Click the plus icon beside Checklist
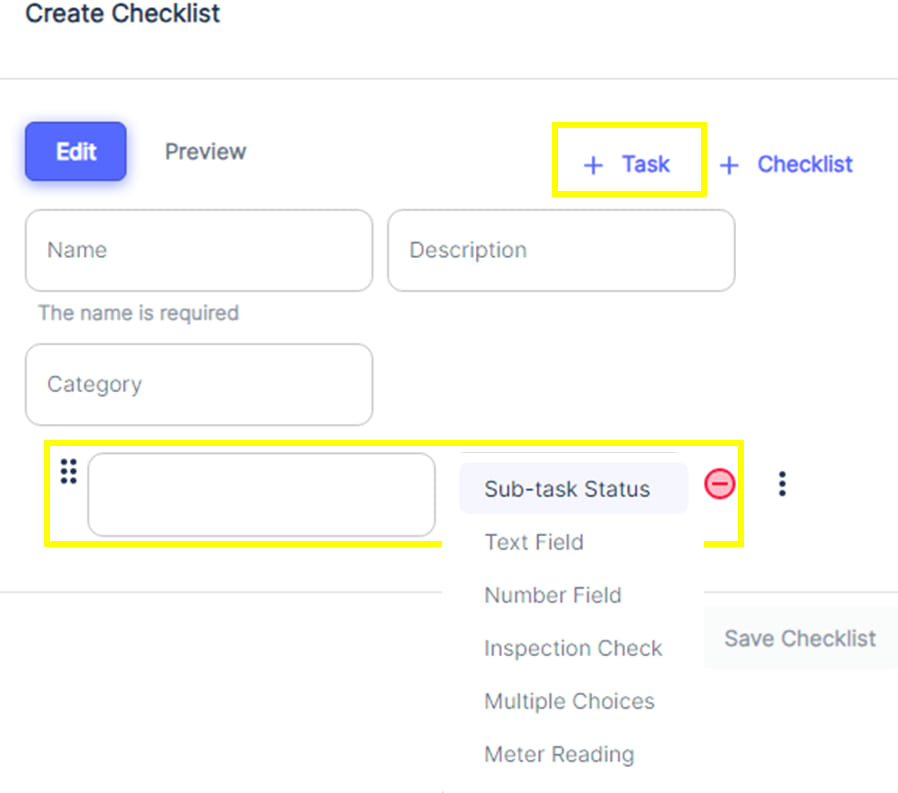Viewport: 898px width, 793px height. 730,166
